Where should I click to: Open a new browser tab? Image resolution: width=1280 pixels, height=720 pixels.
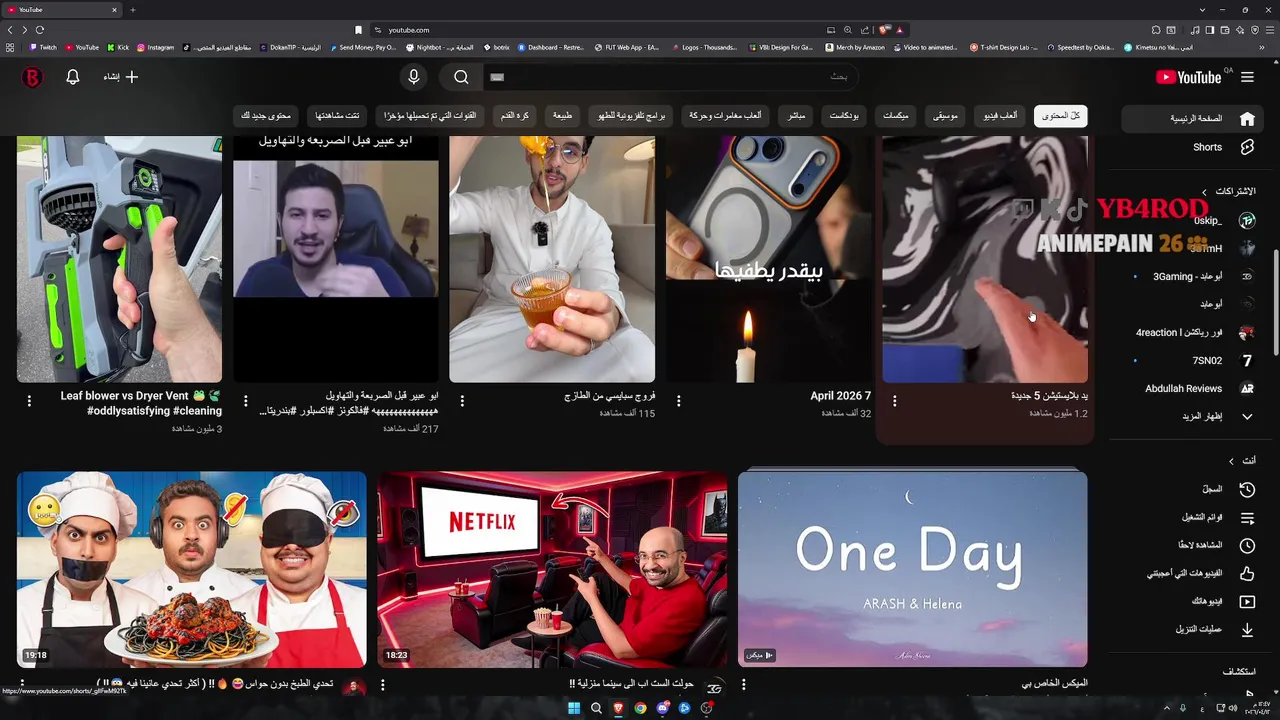click(x=132, y=10)
